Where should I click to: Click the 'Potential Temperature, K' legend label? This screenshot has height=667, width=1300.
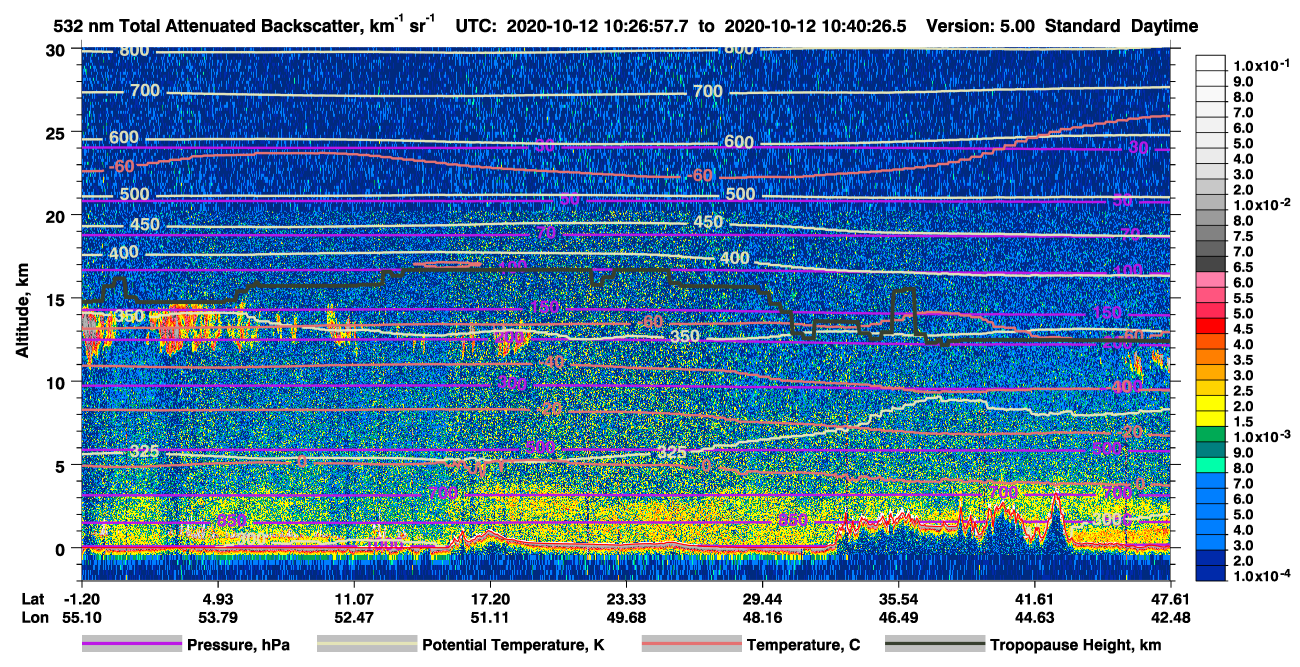pos(512,645)
